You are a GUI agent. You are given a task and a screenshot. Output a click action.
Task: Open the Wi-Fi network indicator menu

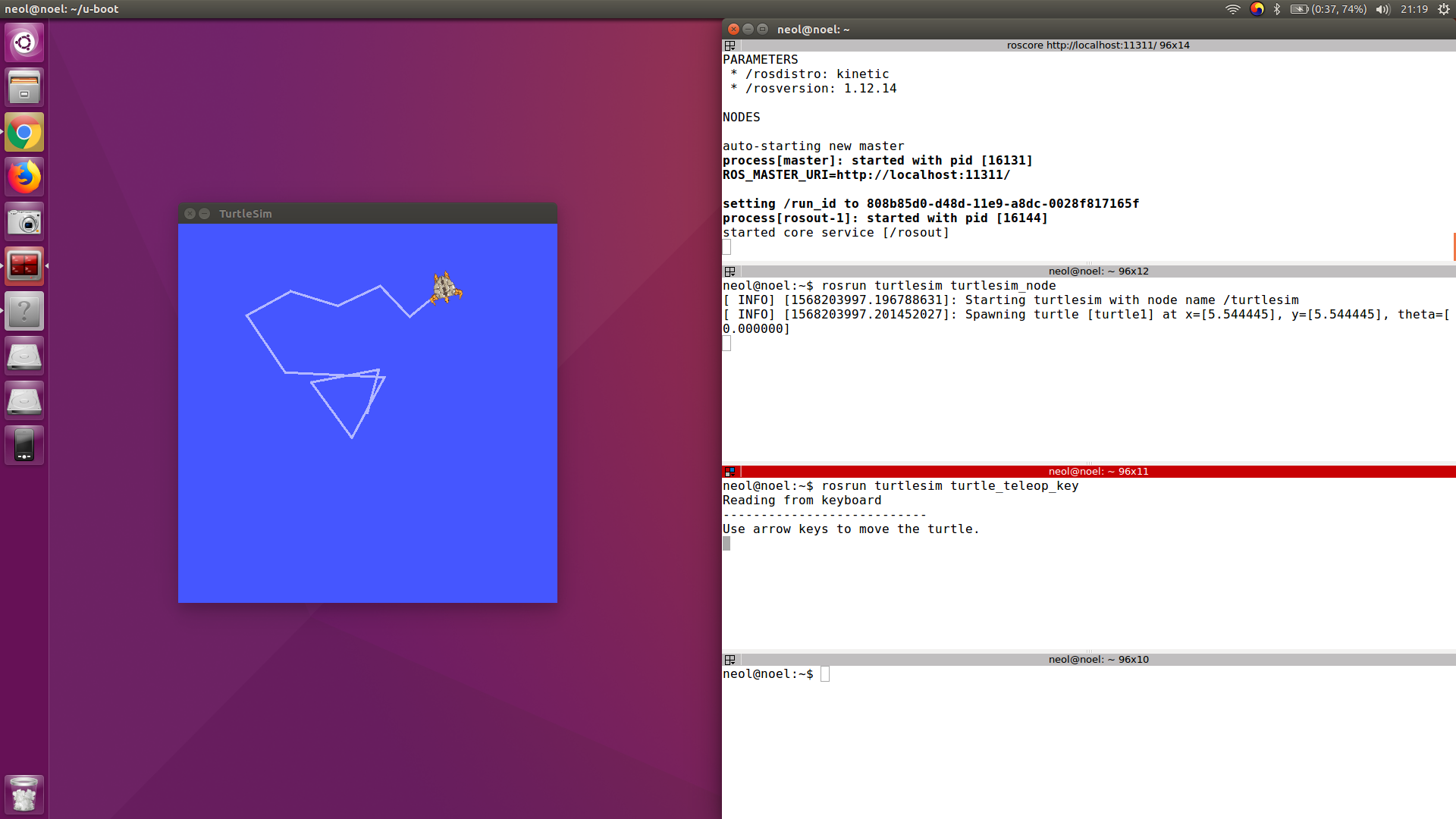pos(1232,9)
